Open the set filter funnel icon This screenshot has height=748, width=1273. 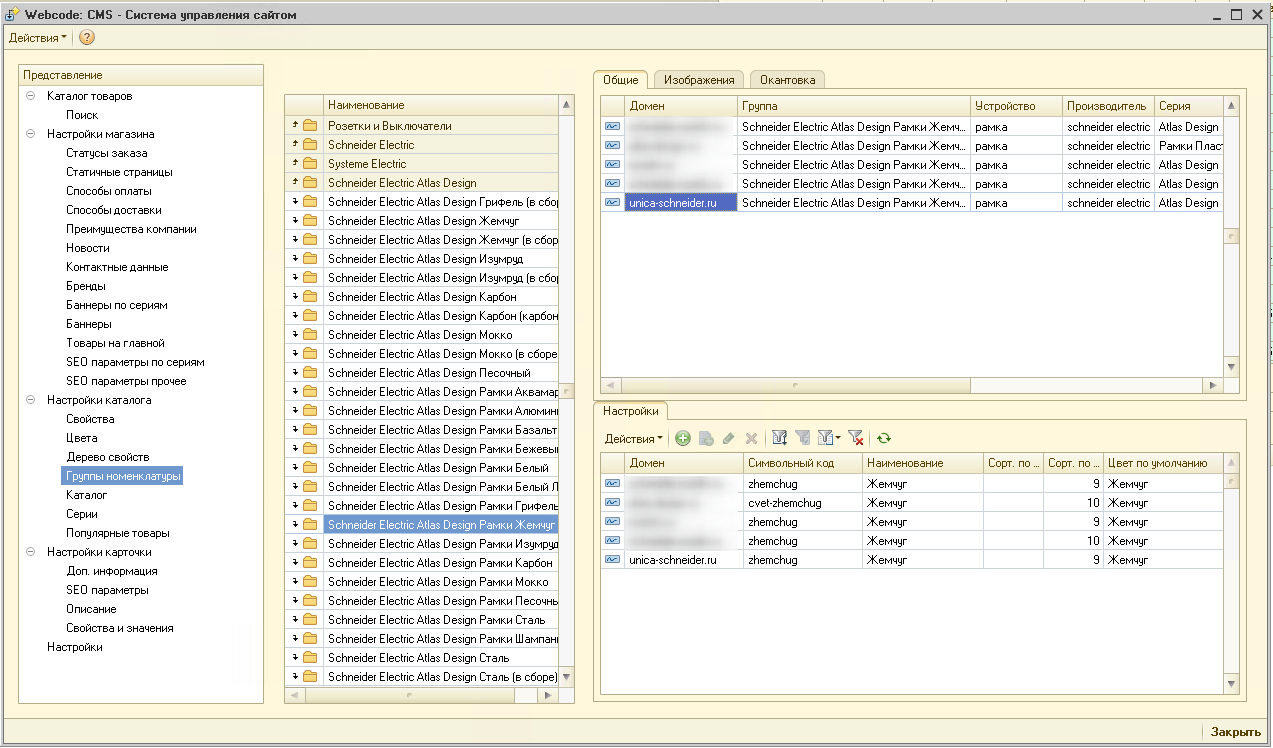tap(780, 438)
